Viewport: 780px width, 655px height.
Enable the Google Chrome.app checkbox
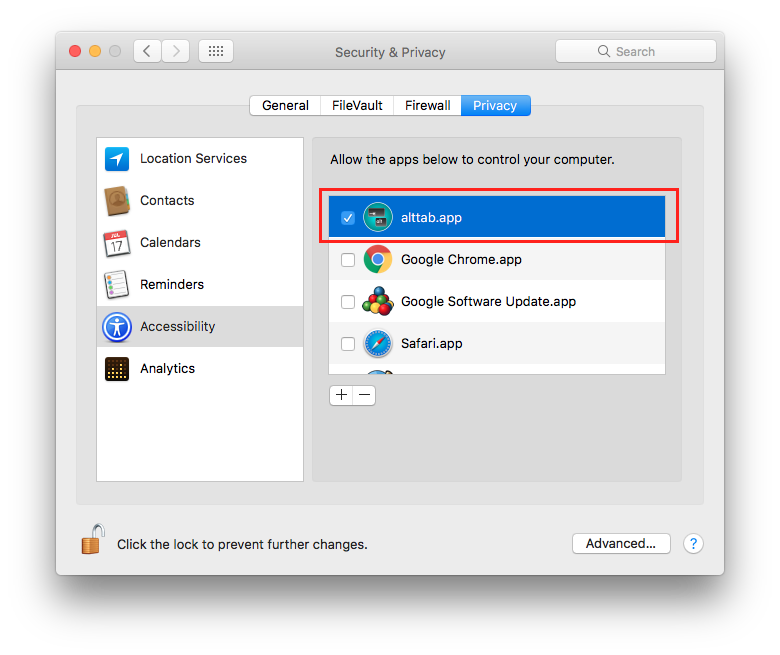click(x=348, y=260)
